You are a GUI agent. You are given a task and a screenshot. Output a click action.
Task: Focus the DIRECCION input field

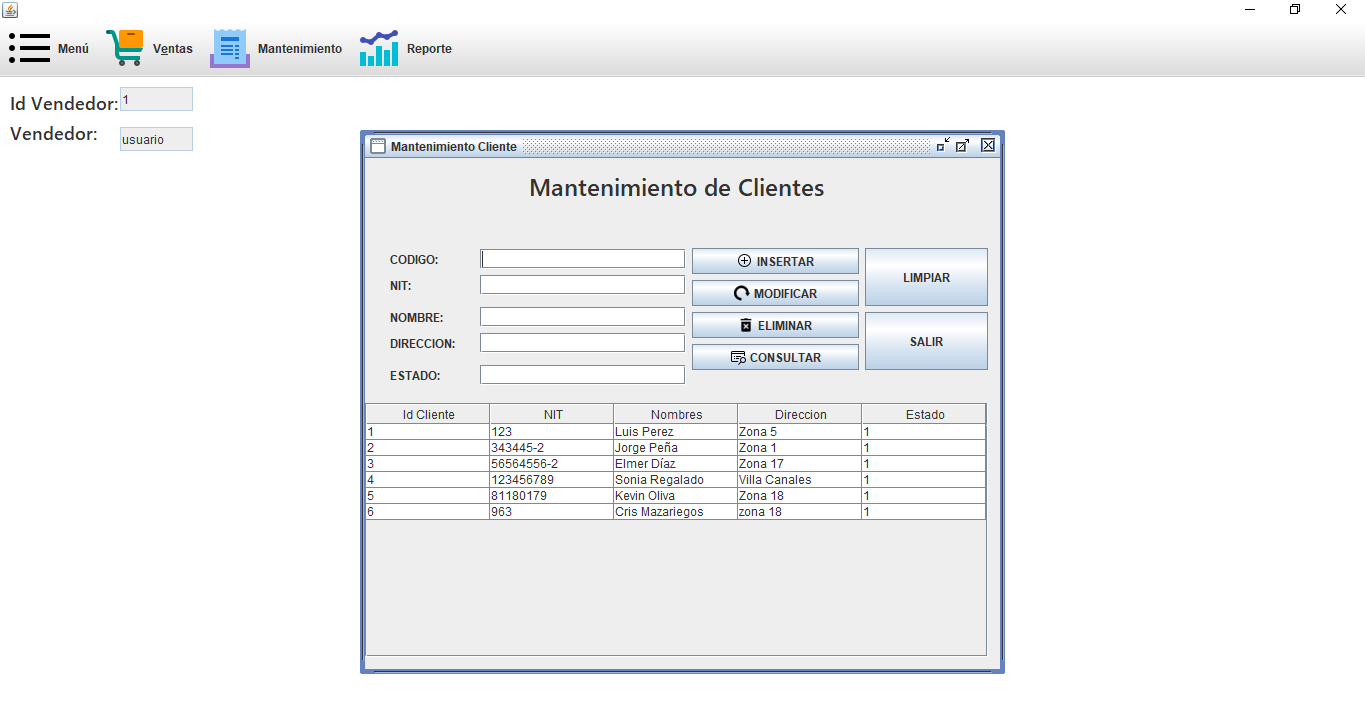click(x=582, y=341)
